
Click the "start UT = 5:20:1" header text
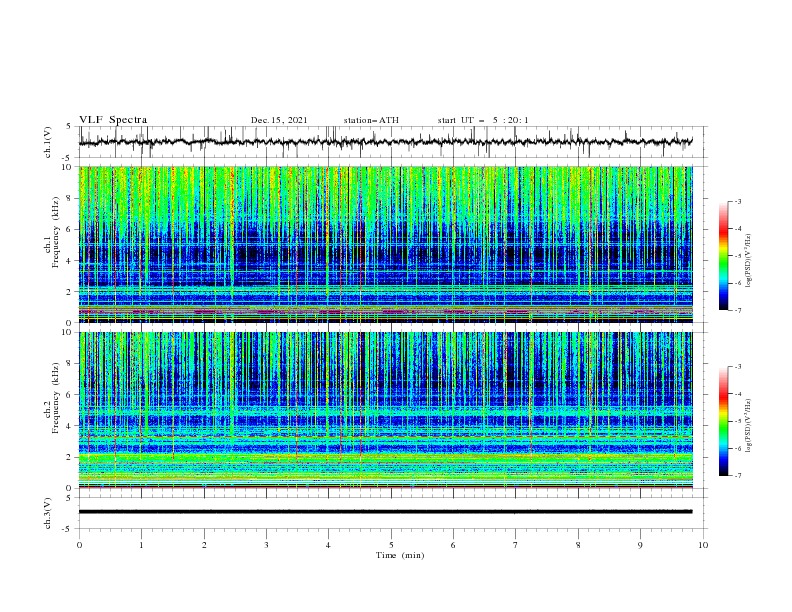click(x=483, y=120)
